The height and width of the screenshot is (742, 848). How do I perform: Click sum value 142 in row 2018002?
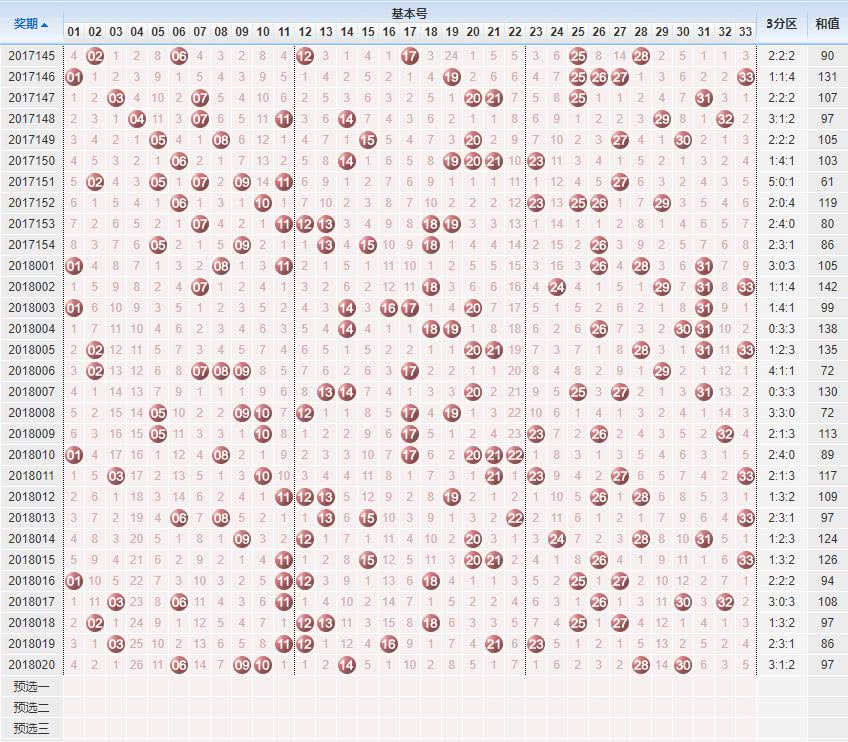pos(827,287)
